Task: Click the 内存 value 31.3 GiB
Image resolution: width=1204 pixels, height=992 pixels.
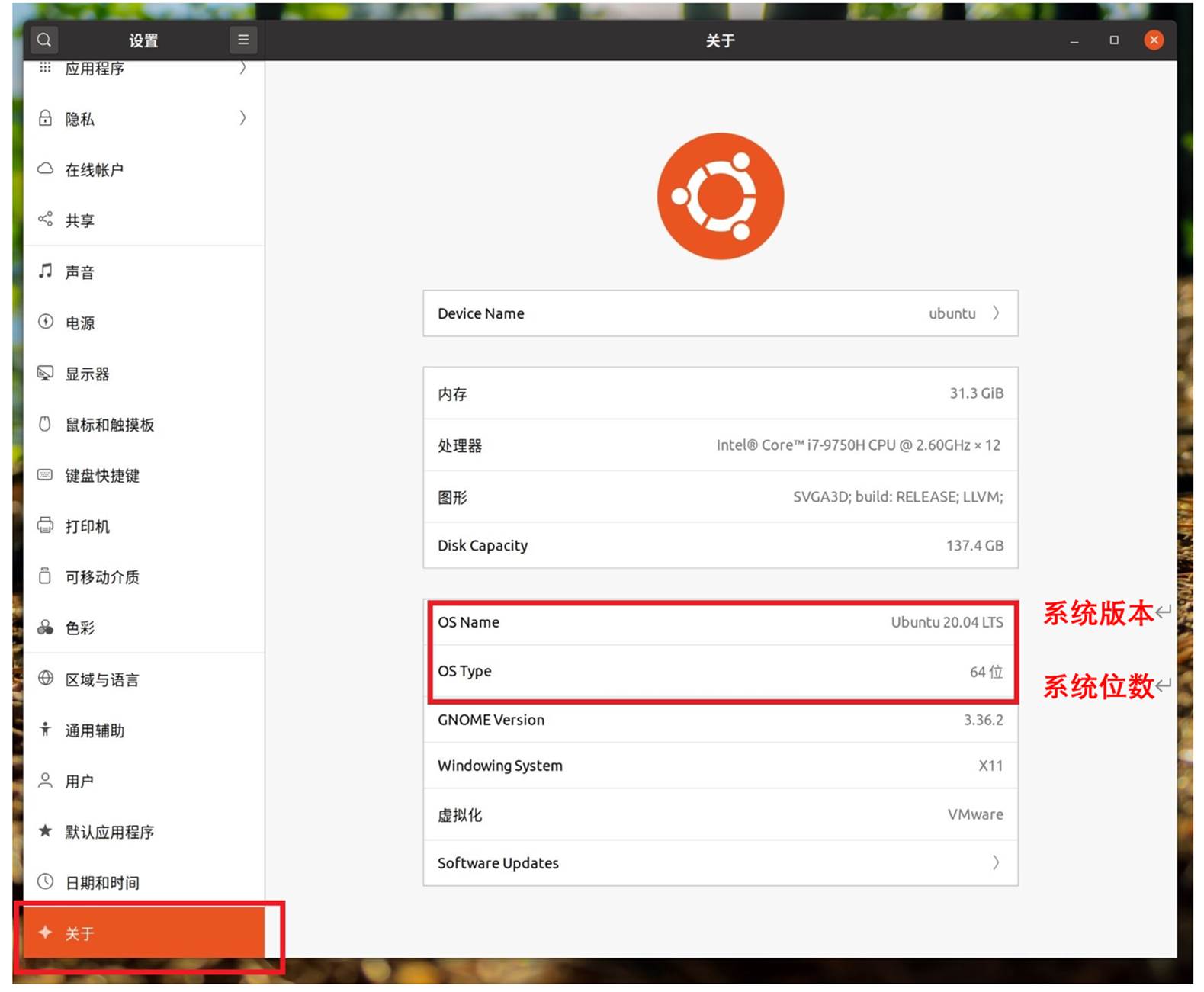Action: (976, 393)
